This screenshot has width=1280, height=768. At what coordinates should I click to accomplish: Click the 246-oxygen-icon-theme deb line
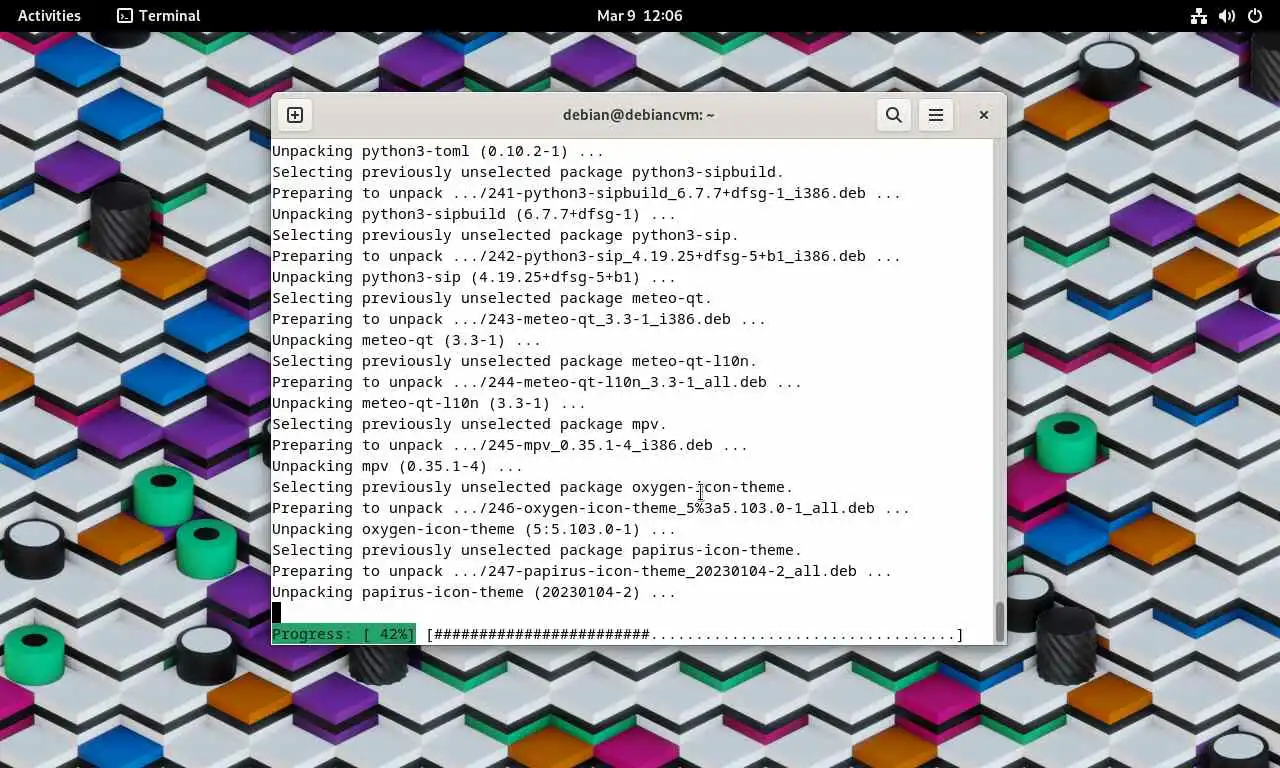pos(591,508)
